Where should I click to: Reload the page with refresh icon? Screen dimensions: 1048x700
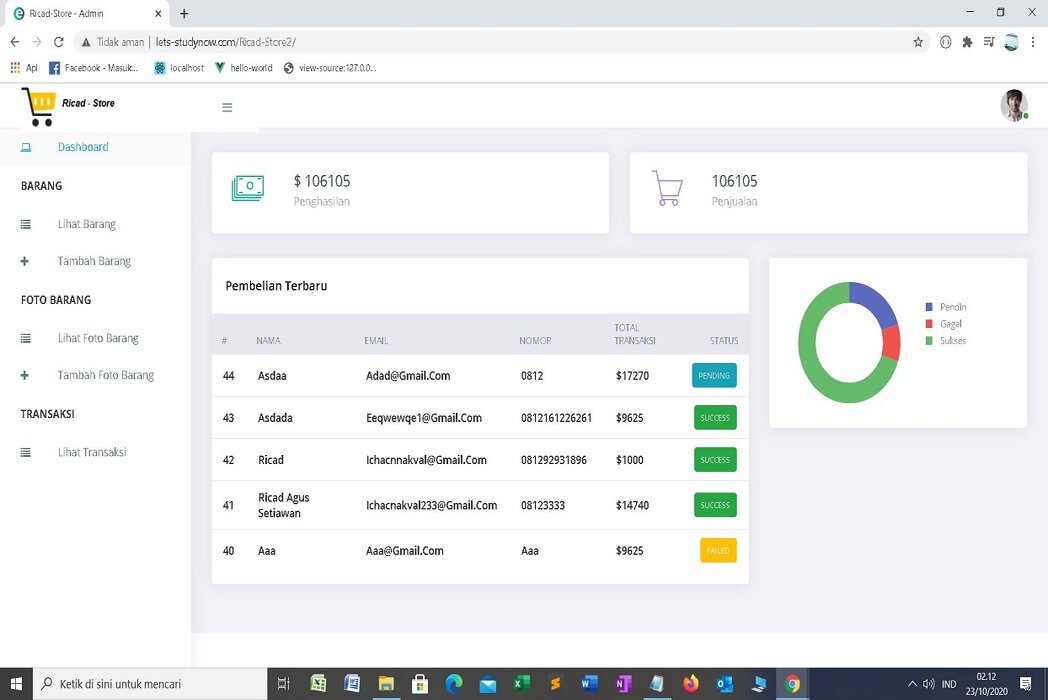point(59,42)
